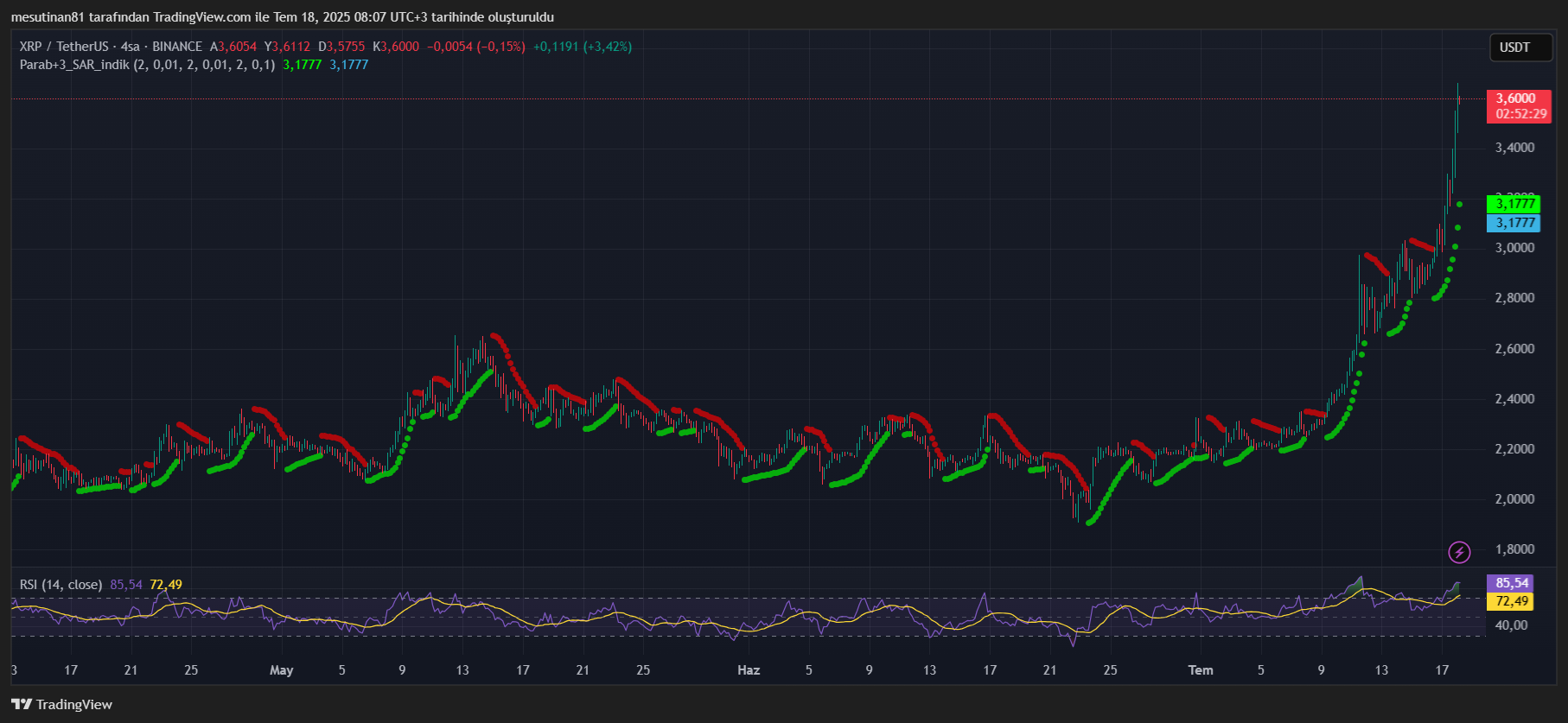Select the XRP / TetherUS symbol title
This screenshot has width=1568, height=723.
point(64,47)
